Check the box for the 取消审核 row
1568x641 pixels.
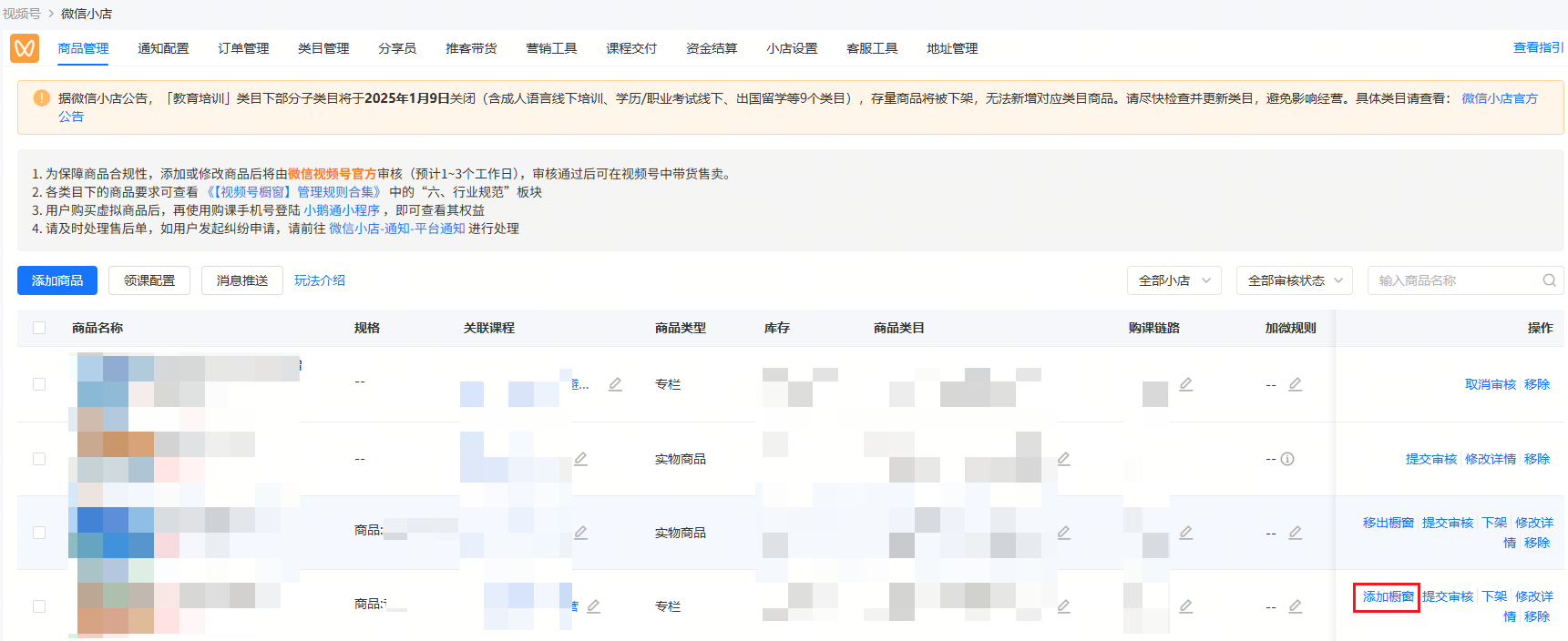tap(39, 384)
